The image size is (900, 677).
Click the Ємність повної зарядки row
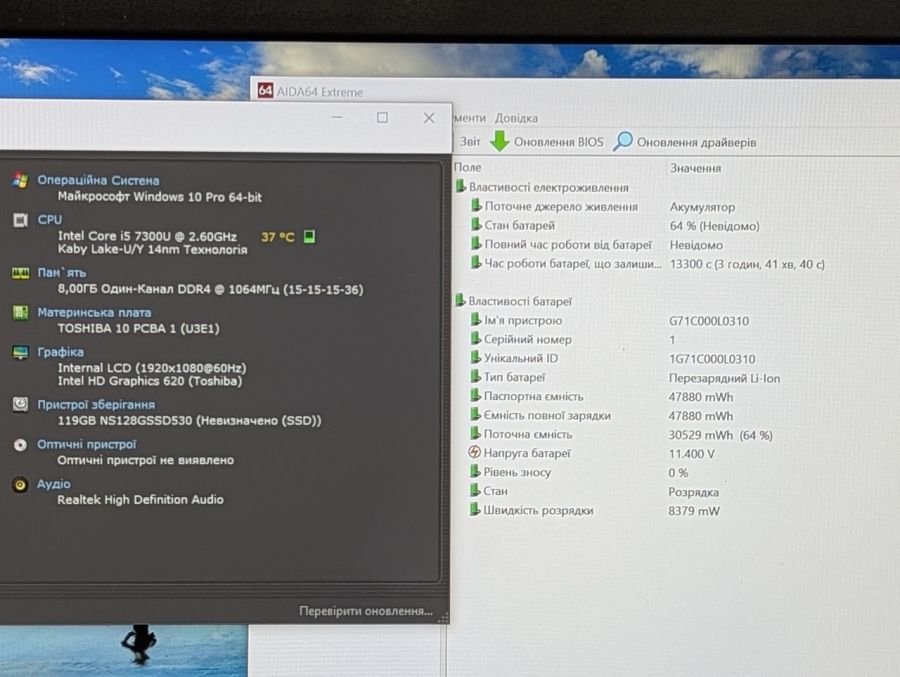(x=602, y=415)
